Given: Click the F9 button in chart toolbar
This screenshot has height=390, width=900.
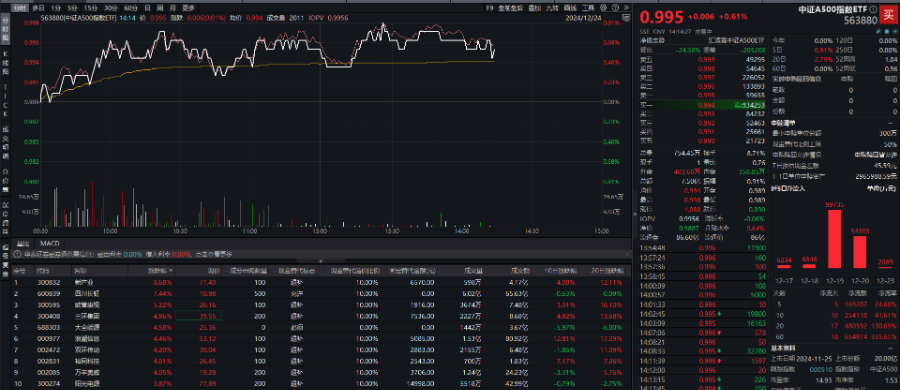Looking at the screenshot, I should (x=490, y=8).
